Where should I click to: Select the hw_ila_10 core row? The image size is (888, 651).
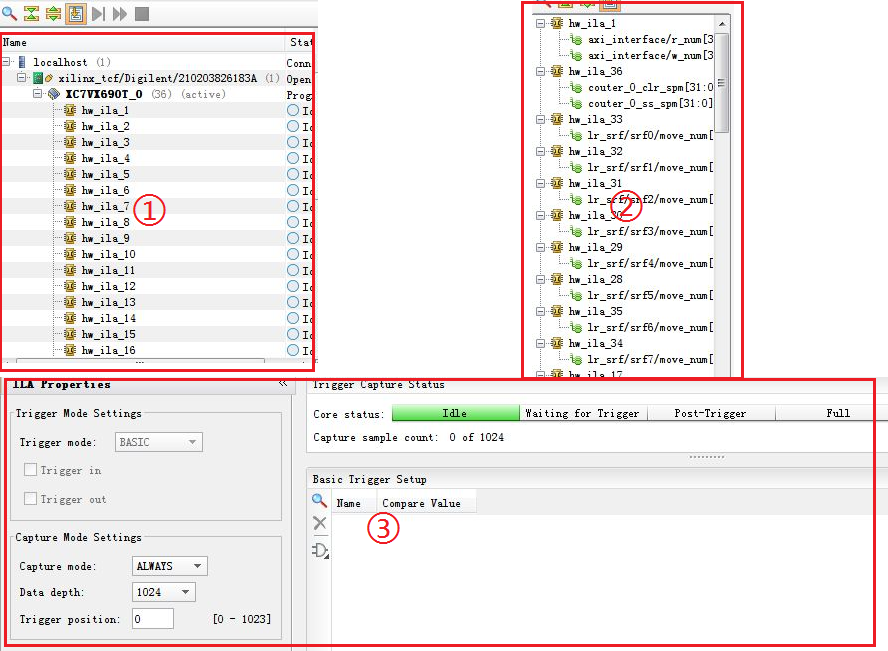[x=108, y=254]
